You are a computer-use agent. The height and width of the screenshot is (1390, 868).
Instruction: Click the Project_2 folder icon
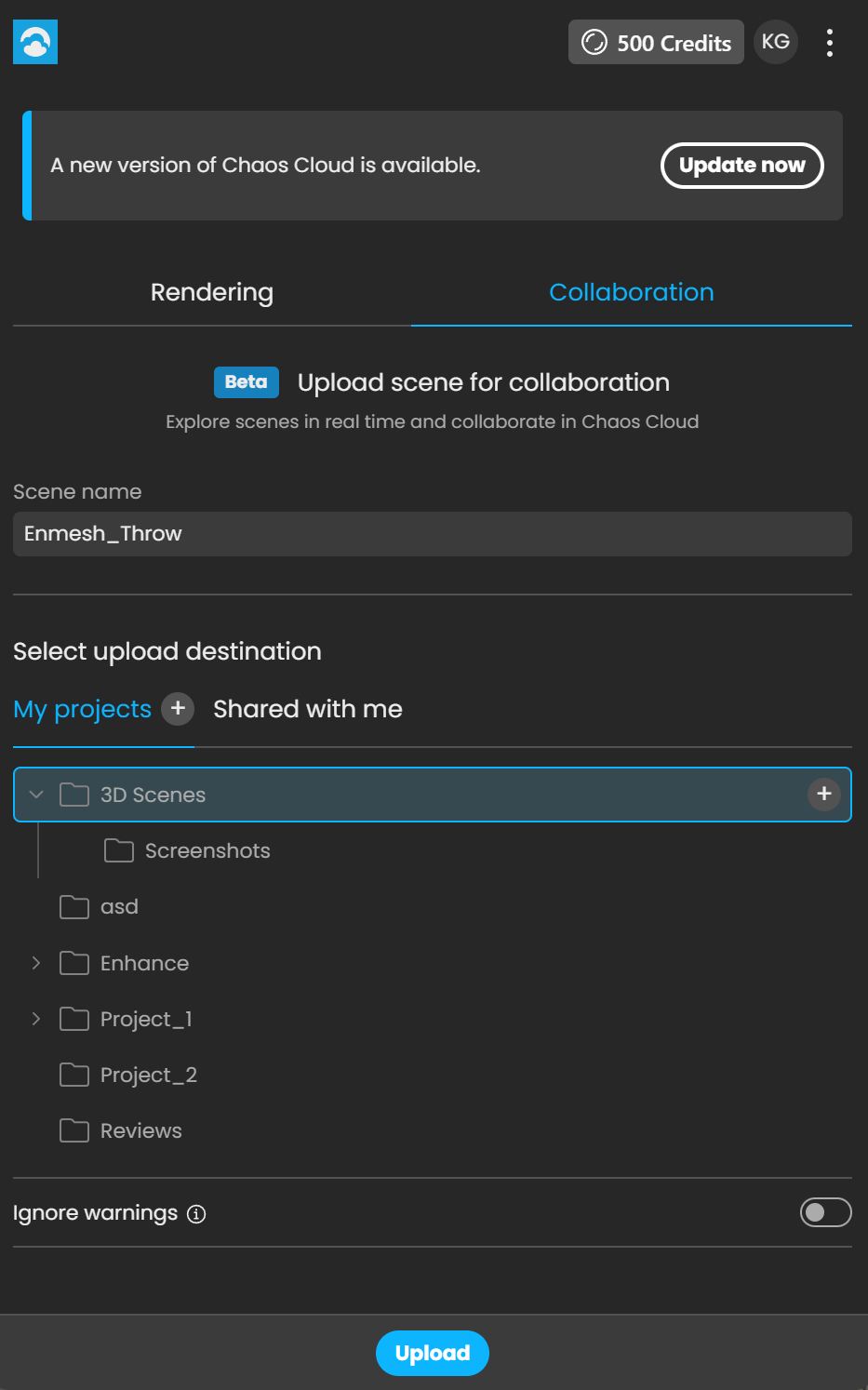74,1075
